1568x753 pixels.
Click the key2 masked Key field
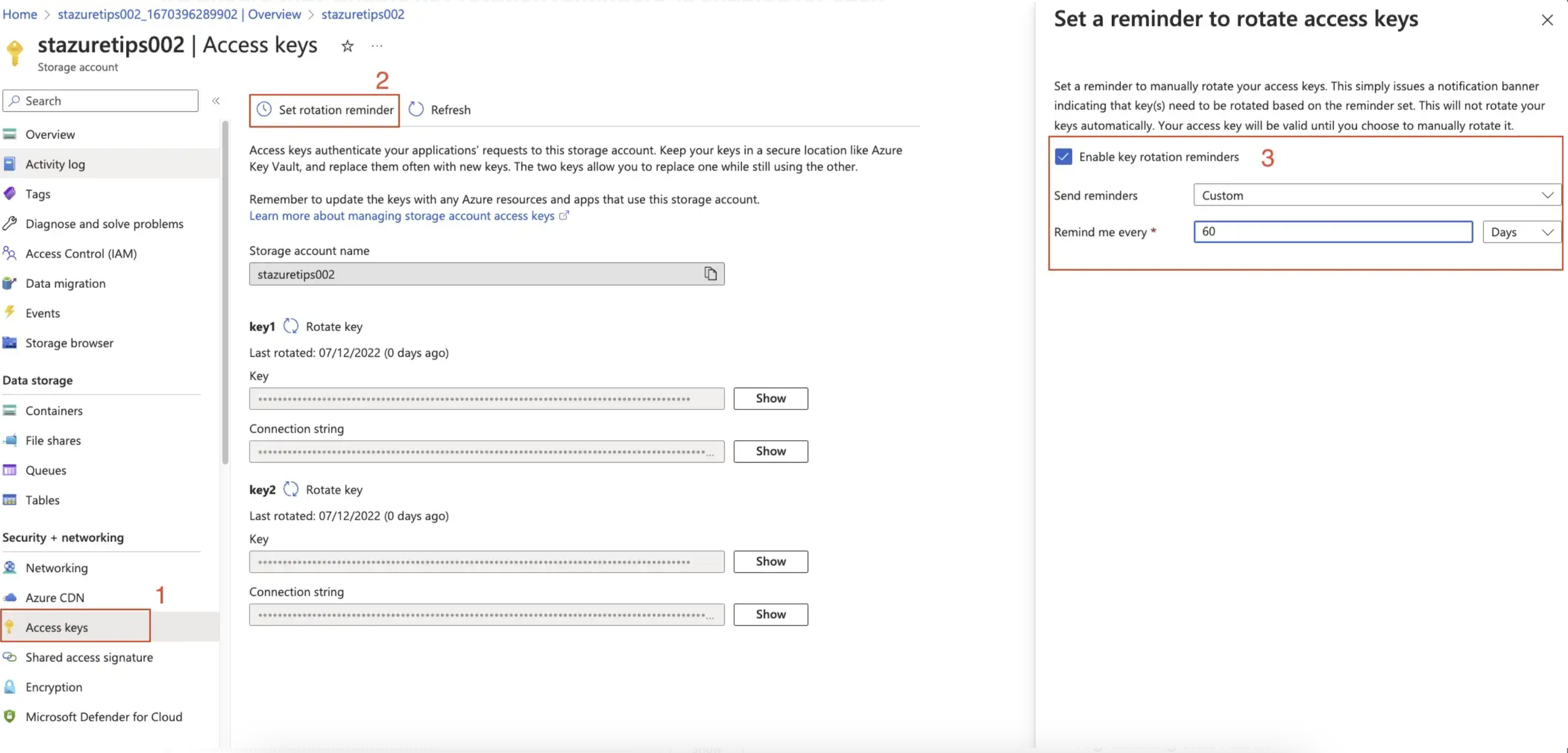coord(486,561)
